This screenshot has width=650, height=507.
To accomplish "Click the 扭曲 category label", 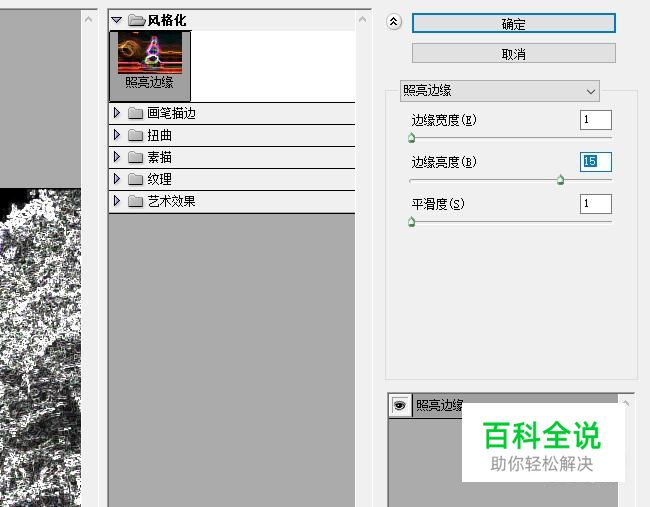I will [159, 135].
